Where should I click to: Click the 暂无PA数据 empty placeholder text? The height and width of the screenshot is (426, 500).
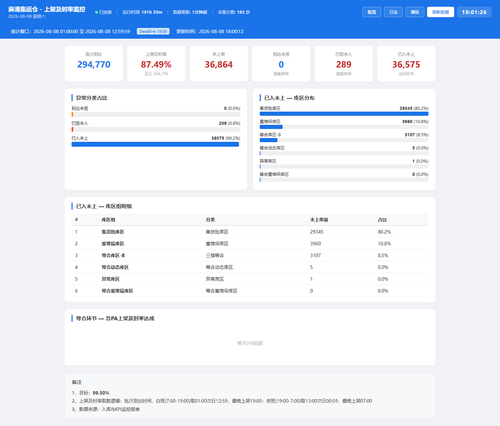pos(250,343)
